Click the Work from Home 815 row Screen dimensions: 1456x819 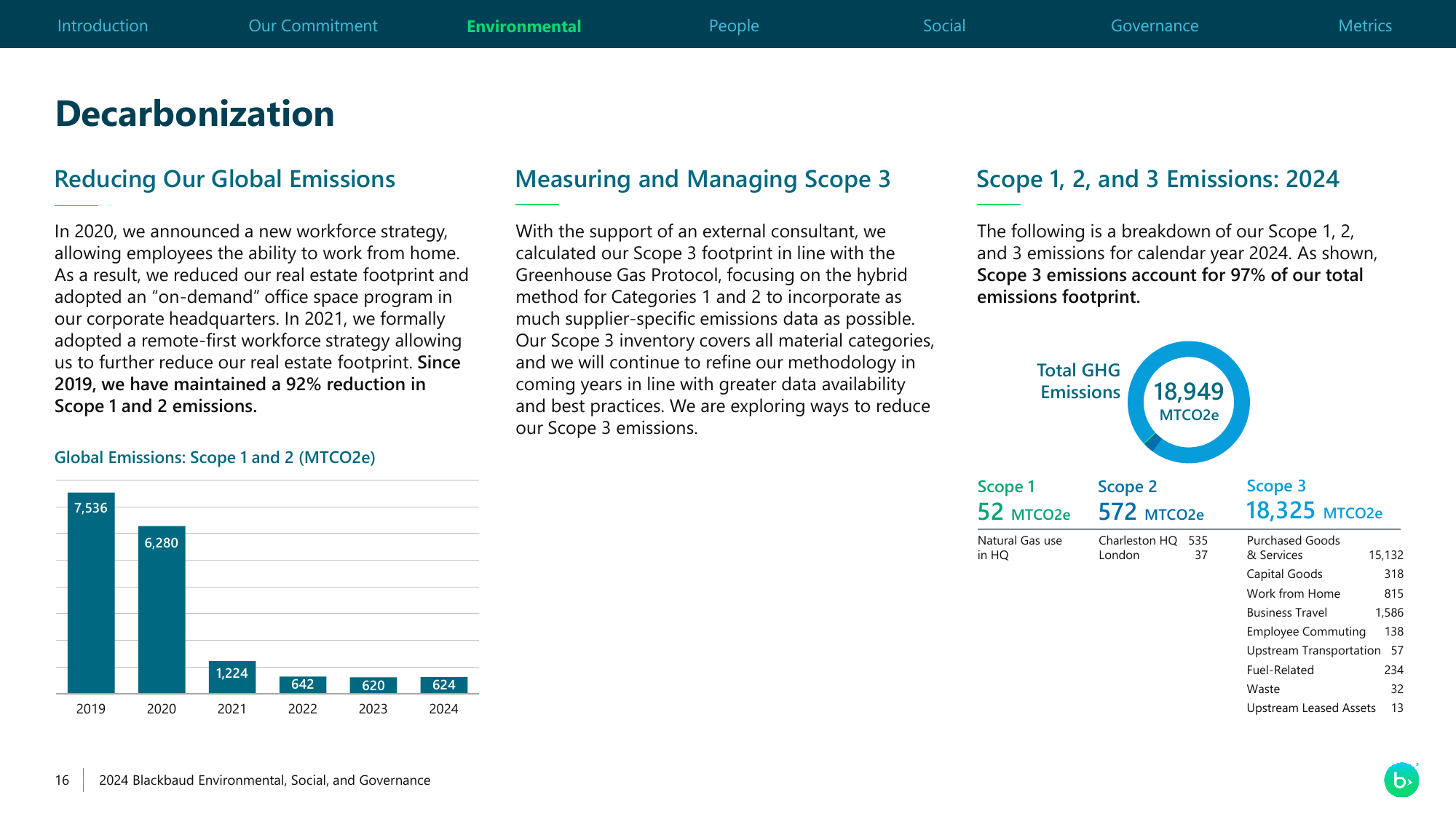coord(1325,593)
